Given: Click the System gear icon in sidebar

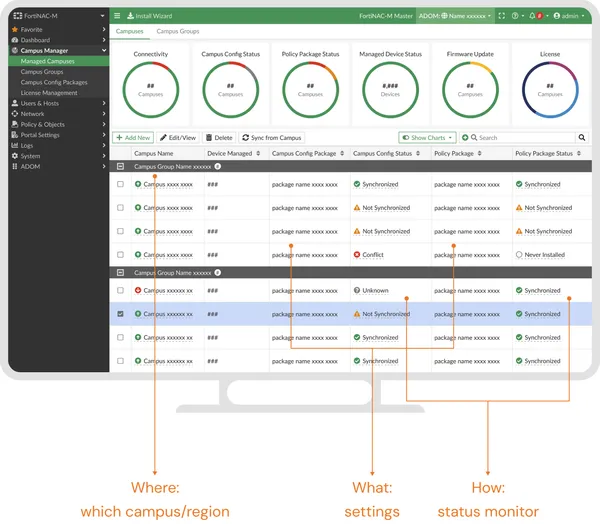Looking at the screenshot, I should [x=15, y=156].
